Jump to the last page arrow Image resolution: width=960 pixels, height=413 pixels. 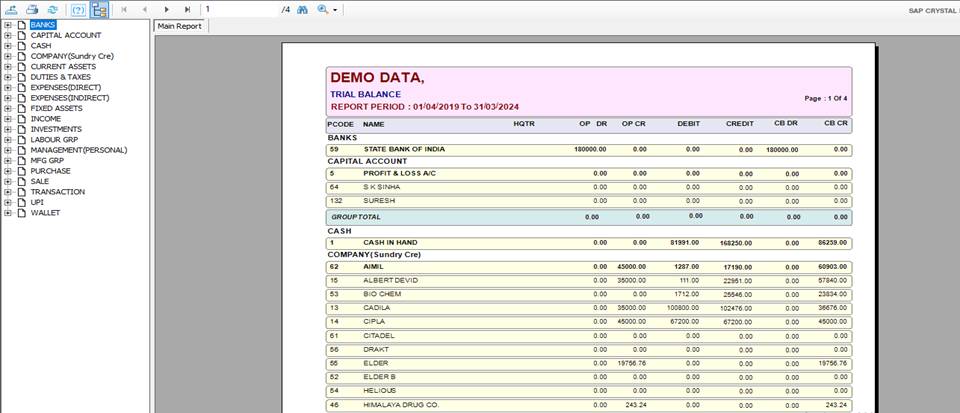pos(187,9)
